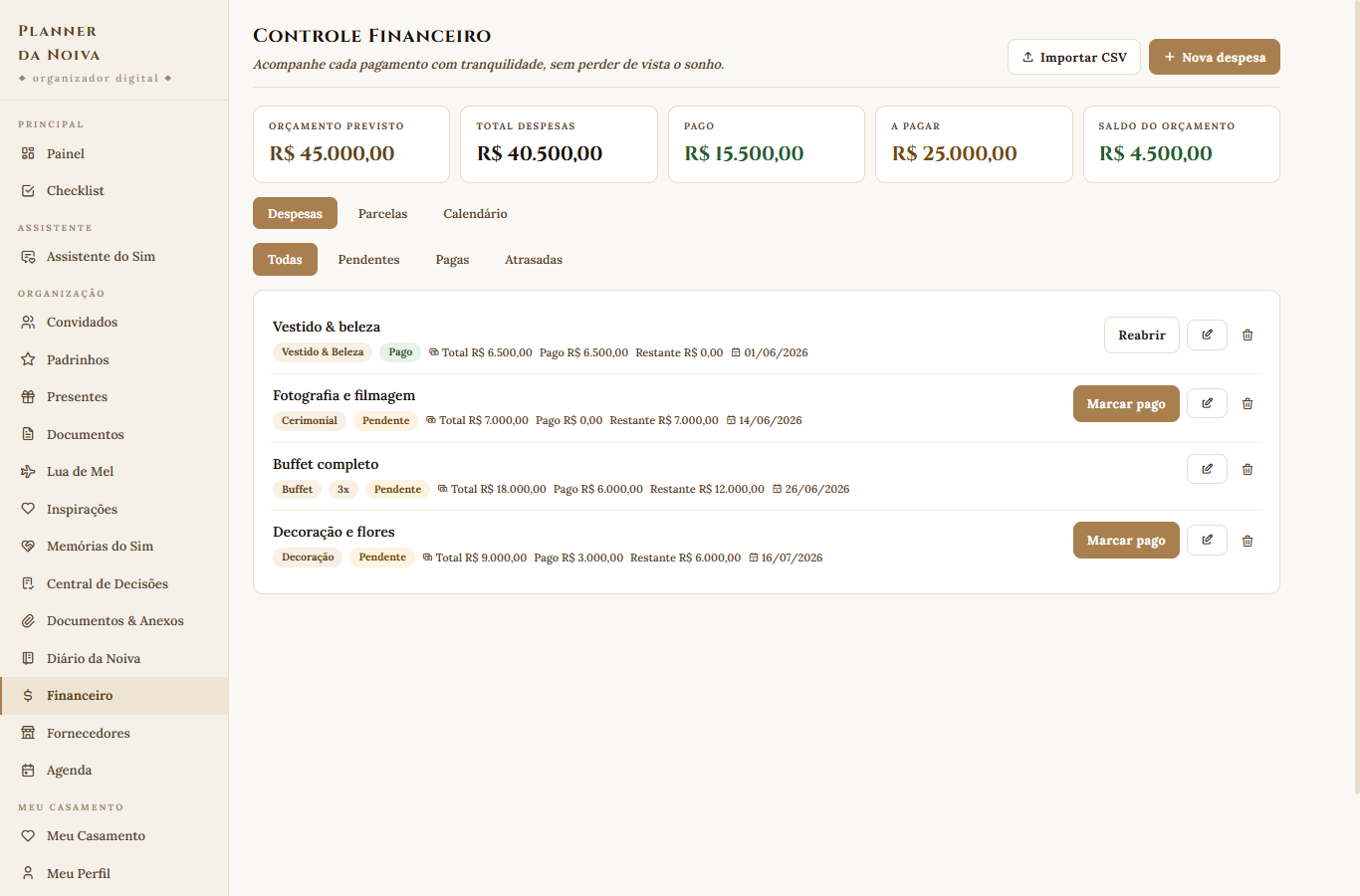Open Assistente do Sim chat icon
This screenshot has height=896, width=1360.
pos(28,257)
